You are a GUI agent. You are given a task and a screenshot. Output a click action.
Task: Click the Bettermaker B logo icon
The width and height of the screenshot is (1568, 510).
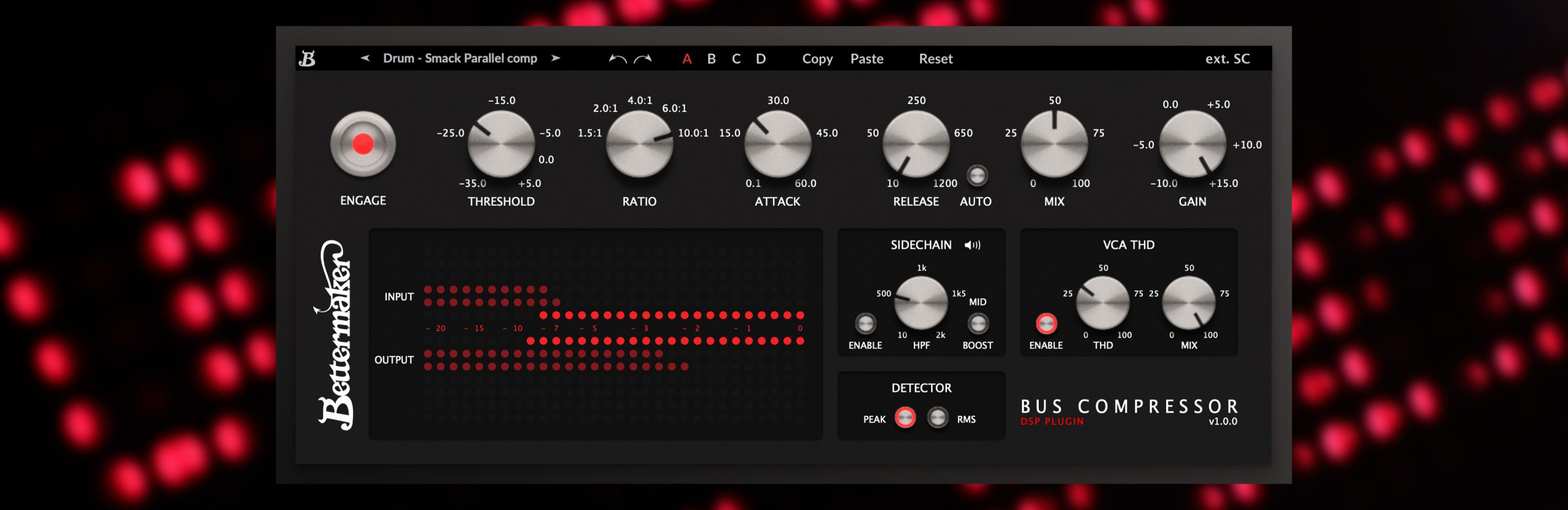[x=307, y=59]
